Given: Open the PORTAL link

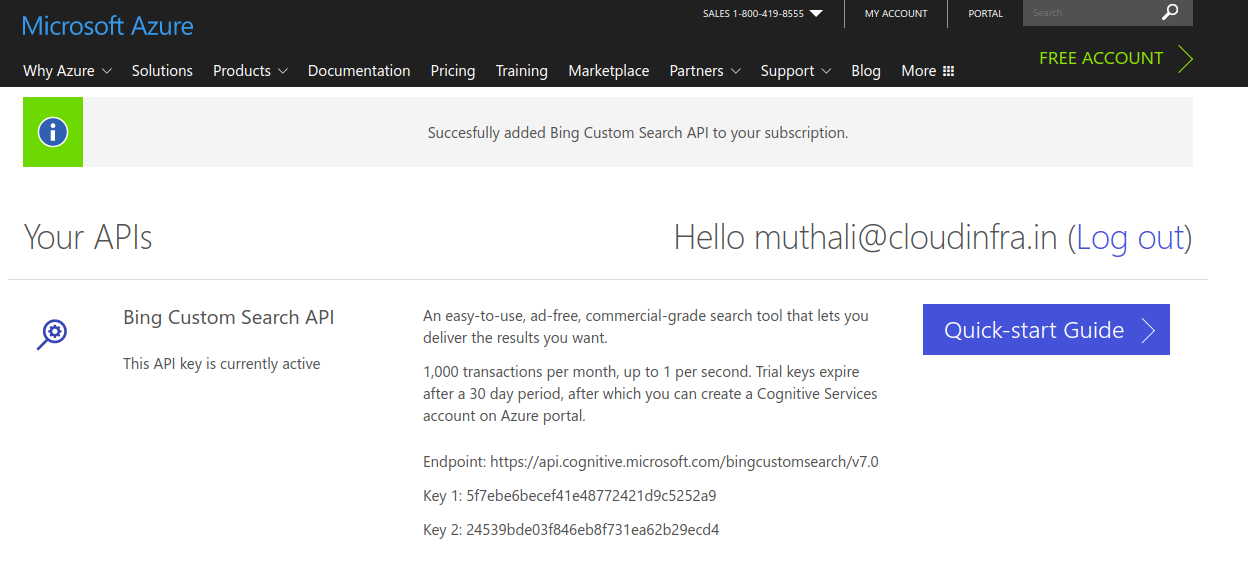Looking at the screenshot, I should click(x=985, y=13).
